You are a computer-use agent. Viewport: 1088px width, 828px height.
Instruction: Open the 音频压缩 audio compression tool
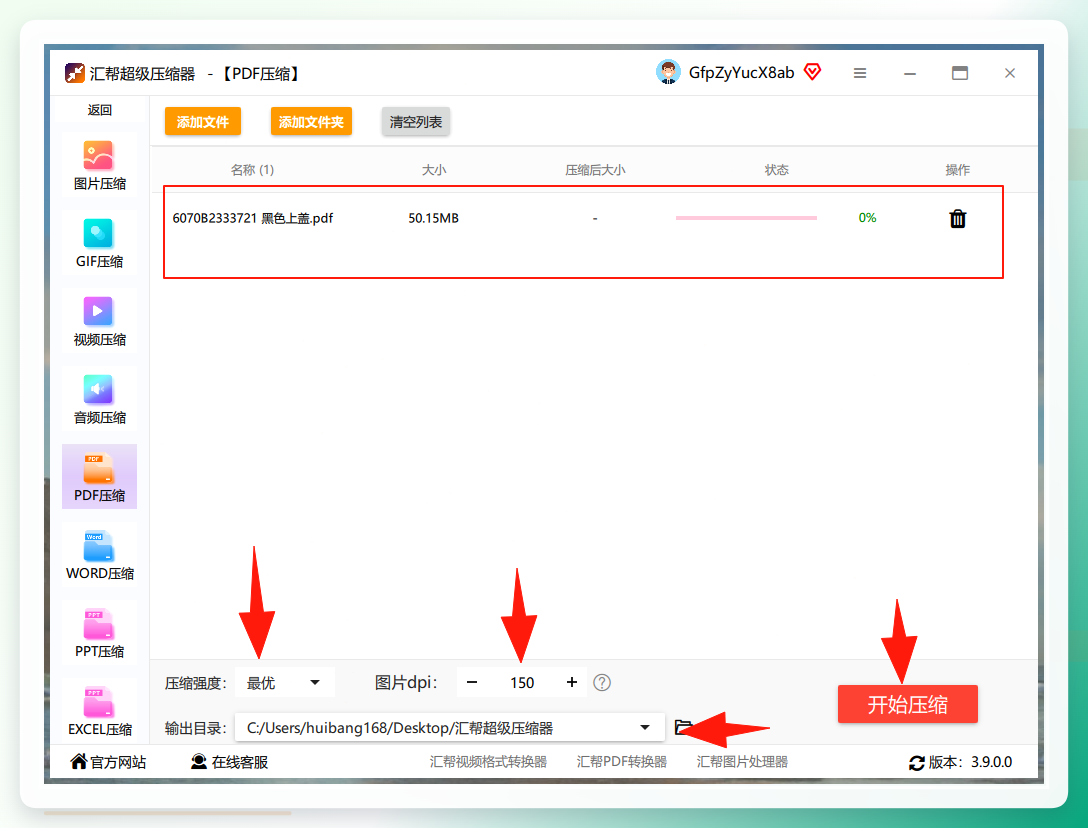click(x=99, y=399)
